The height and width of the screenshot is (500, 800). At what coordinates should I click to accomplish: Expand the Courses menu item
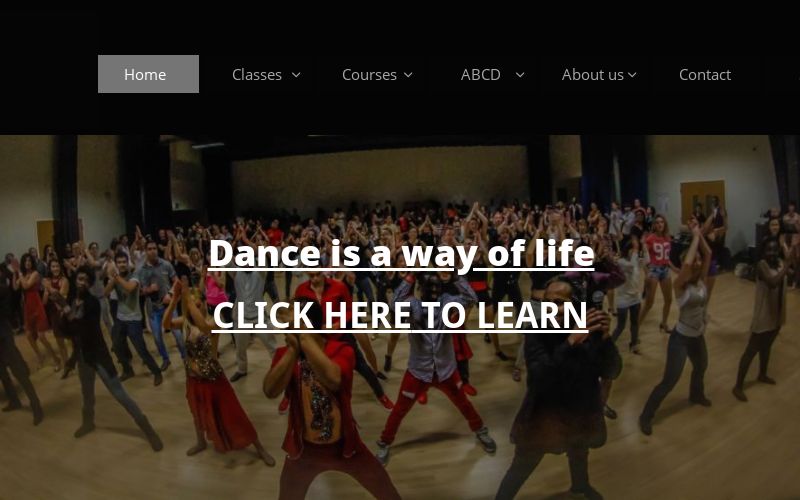[377, 74]
